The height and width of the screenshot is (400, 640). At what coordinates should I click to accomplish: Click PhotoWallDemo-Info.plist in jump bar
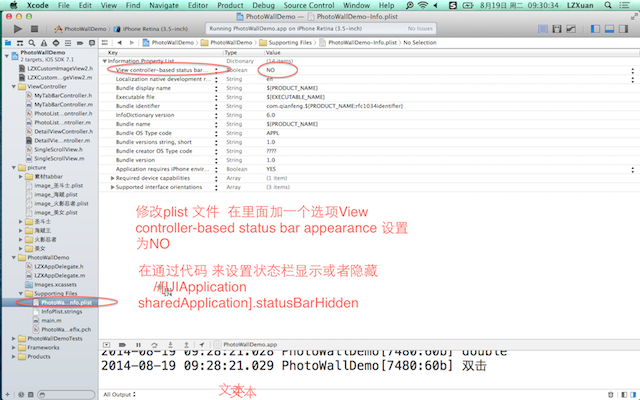[x=358, y=42]
